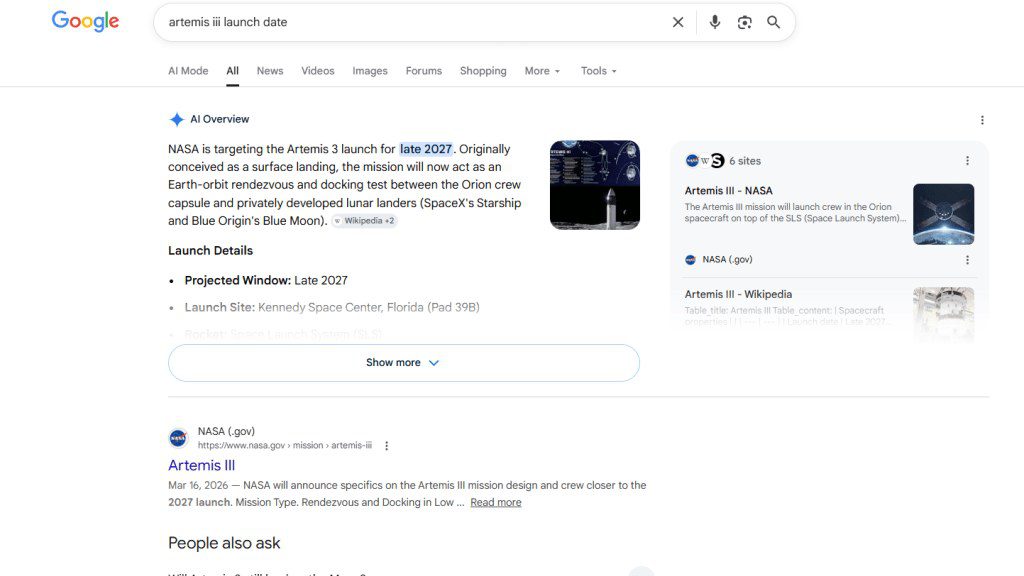Open the Orion spacecraft thumbnail
The image size is (1024, 576).
(x=943, y=214)
